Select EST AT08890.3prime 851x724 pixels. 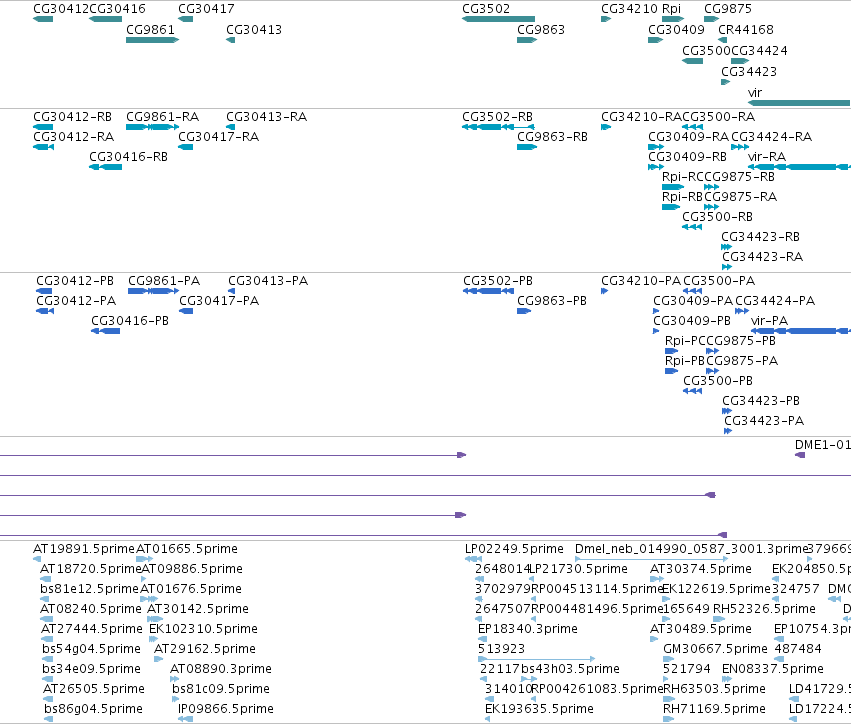tap(221, 669)
